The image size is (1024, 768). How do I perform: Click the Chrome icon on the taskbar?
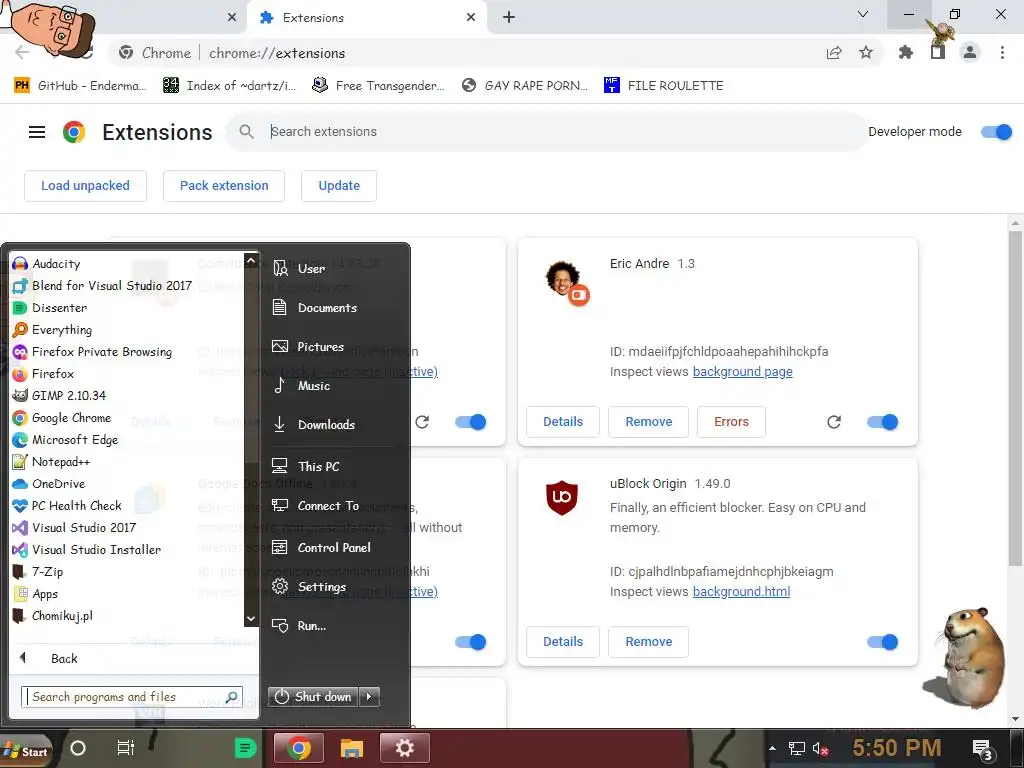click(298, 748)
